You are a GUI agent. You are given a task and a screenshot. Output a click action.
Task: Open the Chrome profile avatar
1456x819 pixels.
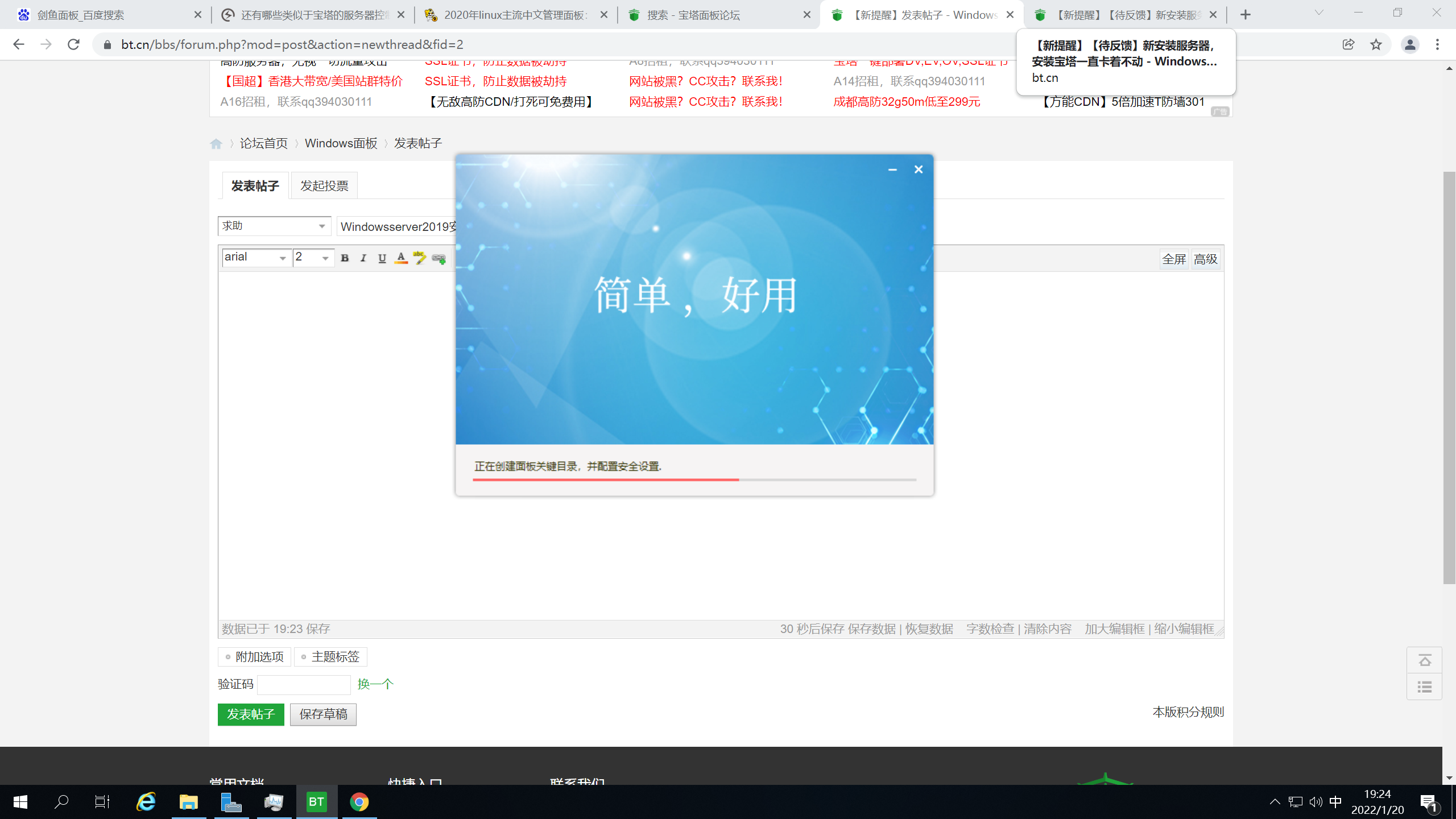(1410, 44)
